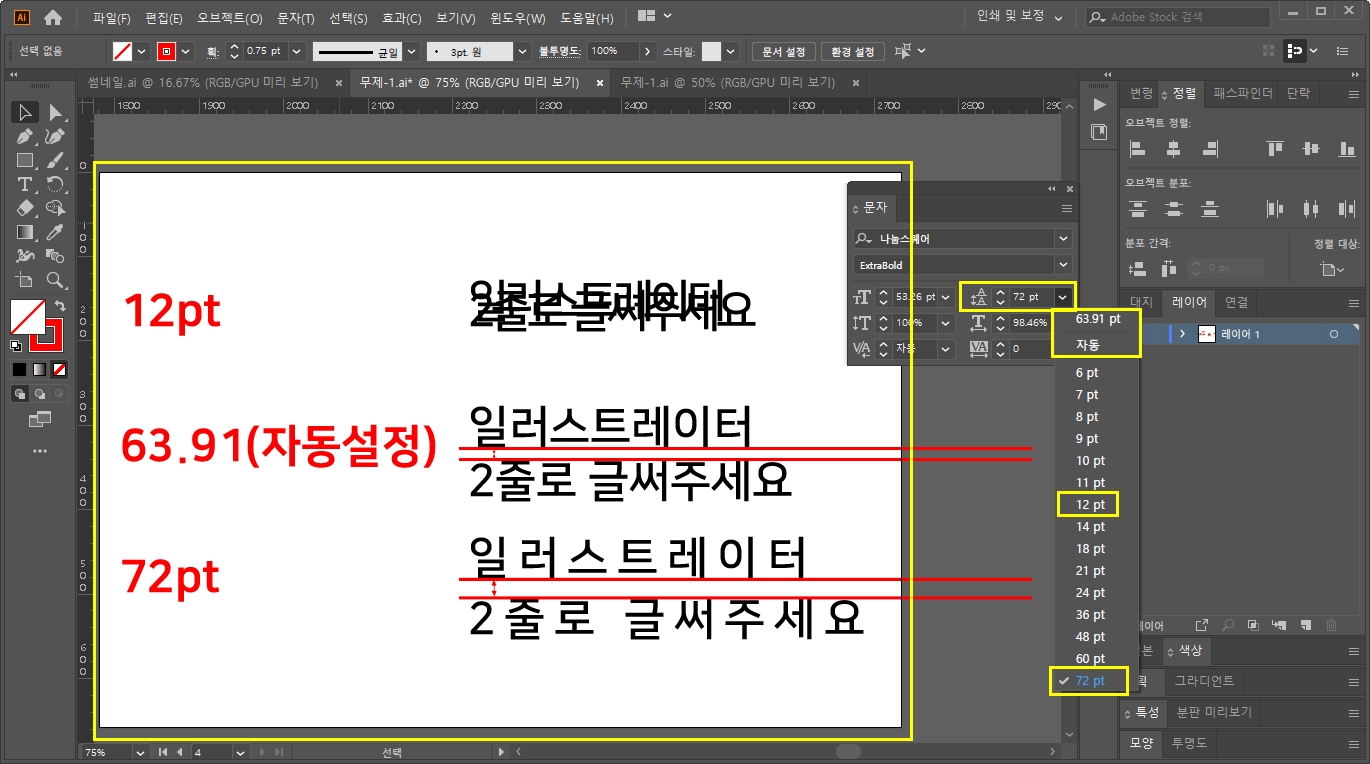Click the kerning value 0 field
Screen dimensions: 1370x764
pos(1031,349)
